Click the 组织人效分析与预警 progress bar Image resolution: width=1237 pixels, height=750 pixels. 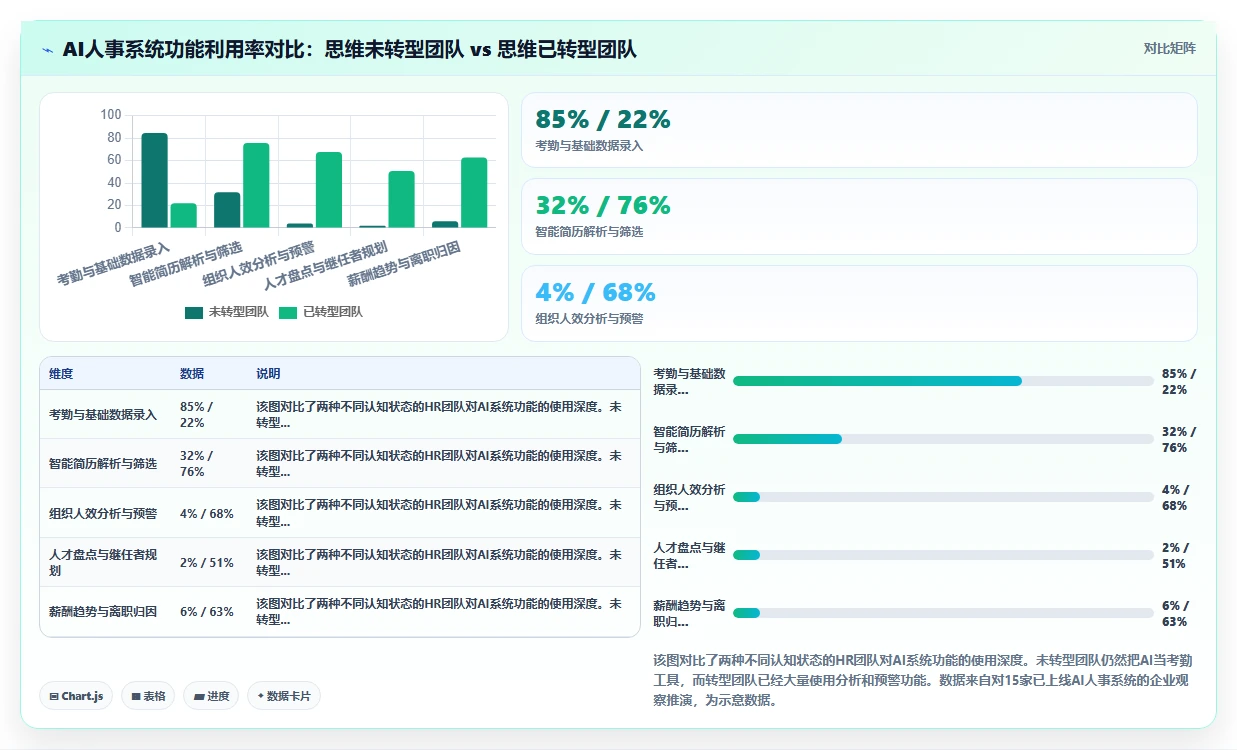pyautogui.click(x=943, y=497)
